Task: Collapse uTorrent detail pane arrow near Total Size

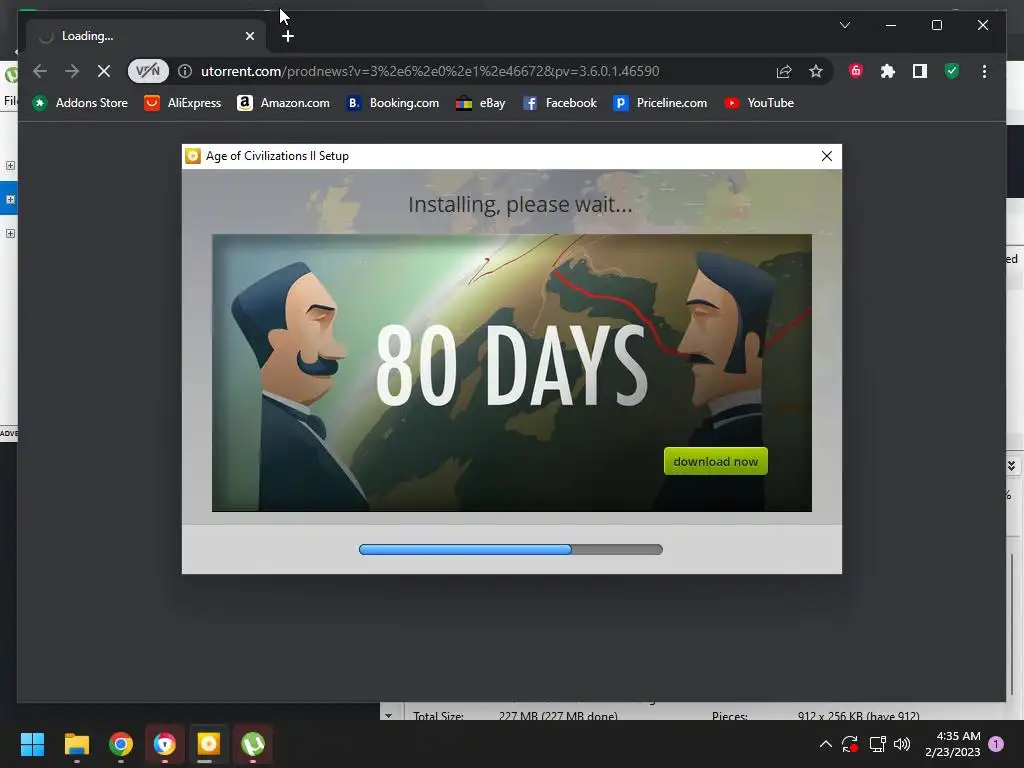Action: (x=389, y=715)
